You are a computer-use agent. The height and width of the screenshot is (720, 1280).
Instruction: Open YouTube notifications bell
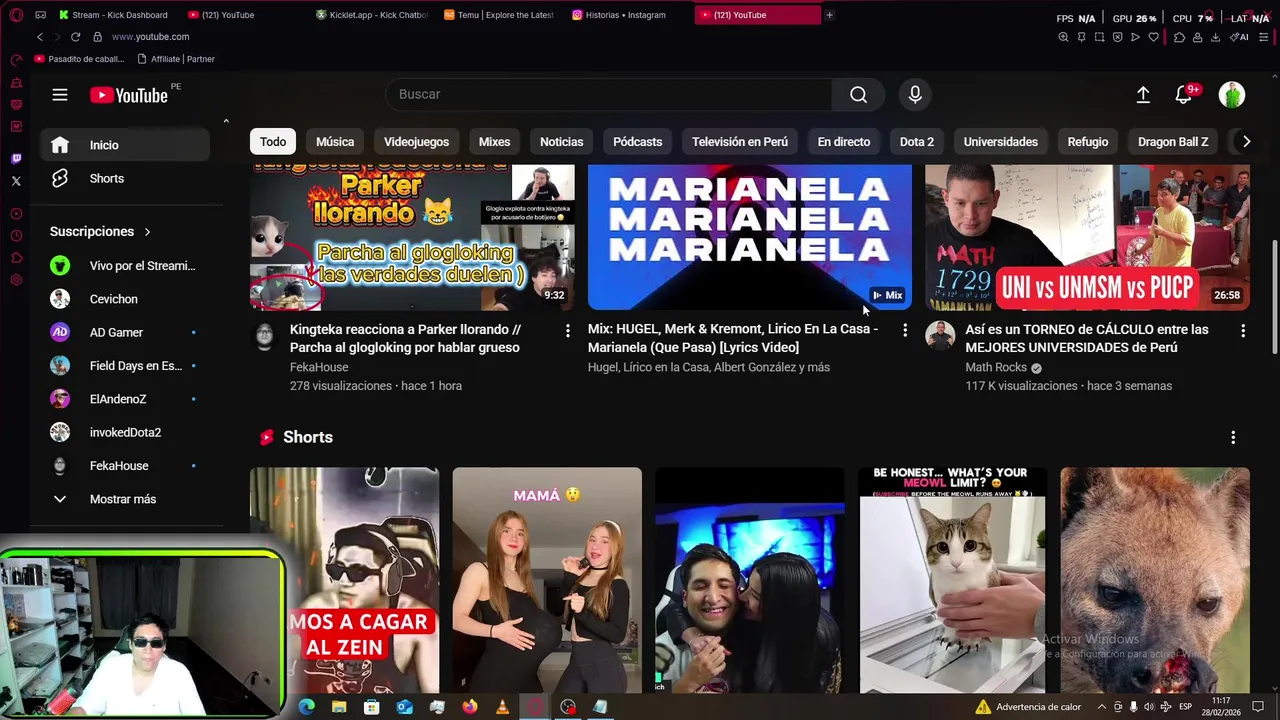click(x=1183, y=95)
